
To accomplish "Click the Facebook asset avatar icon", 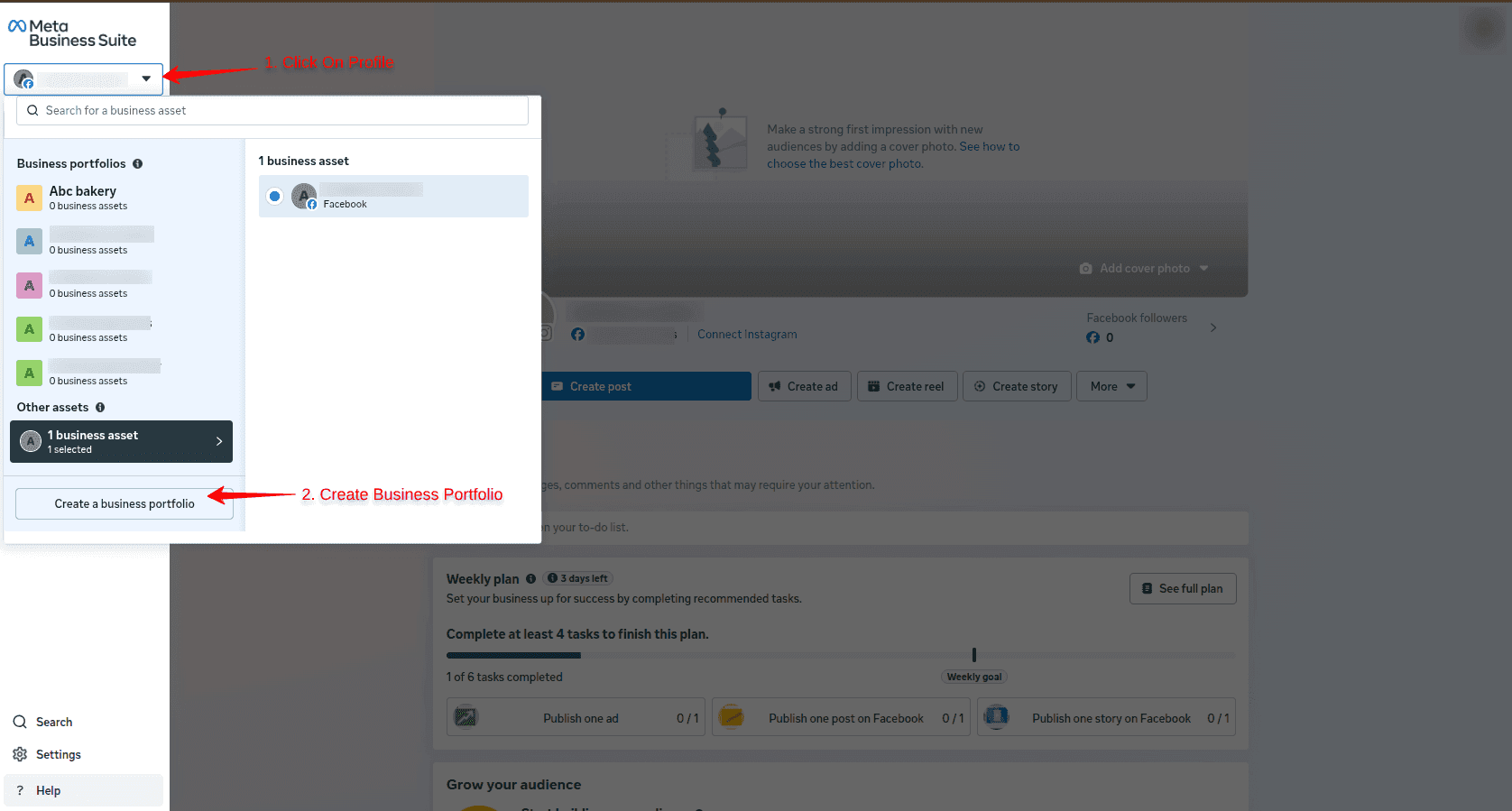I will (x=304, y=196).
